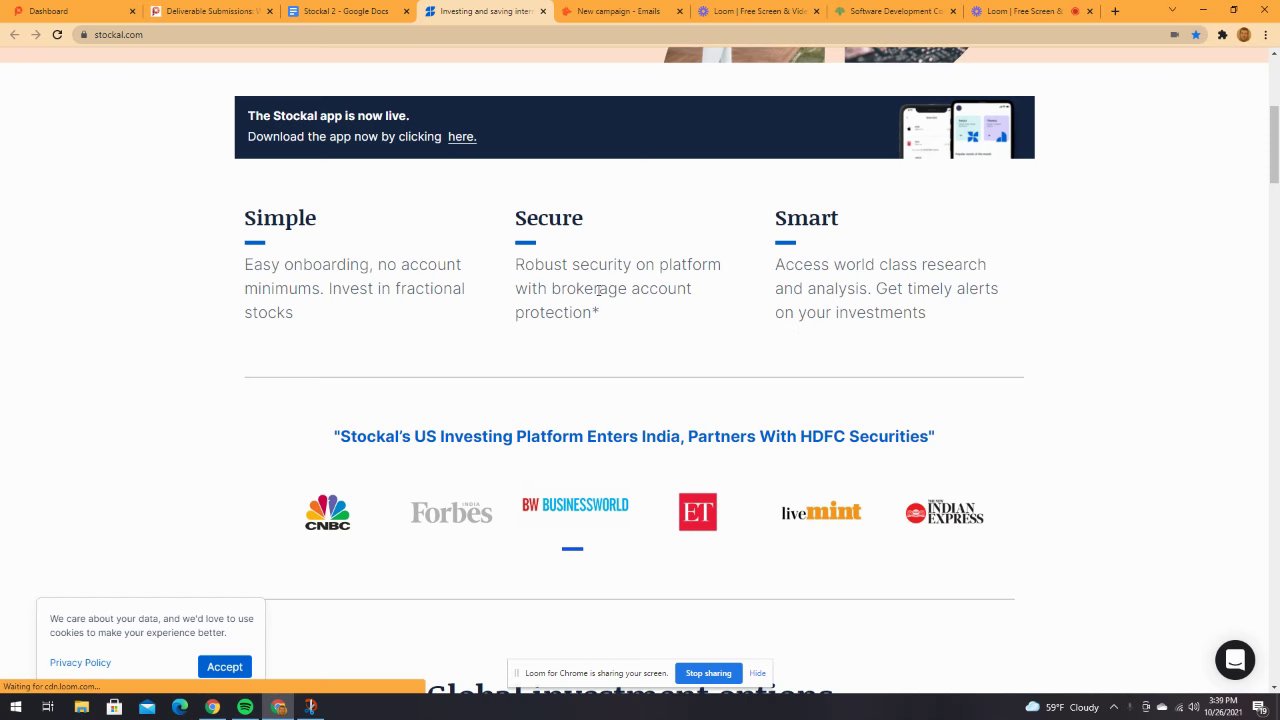Screen dimensions: 1280x720
Task: Click the 'Smart' heading
Action: pos(806,218)
